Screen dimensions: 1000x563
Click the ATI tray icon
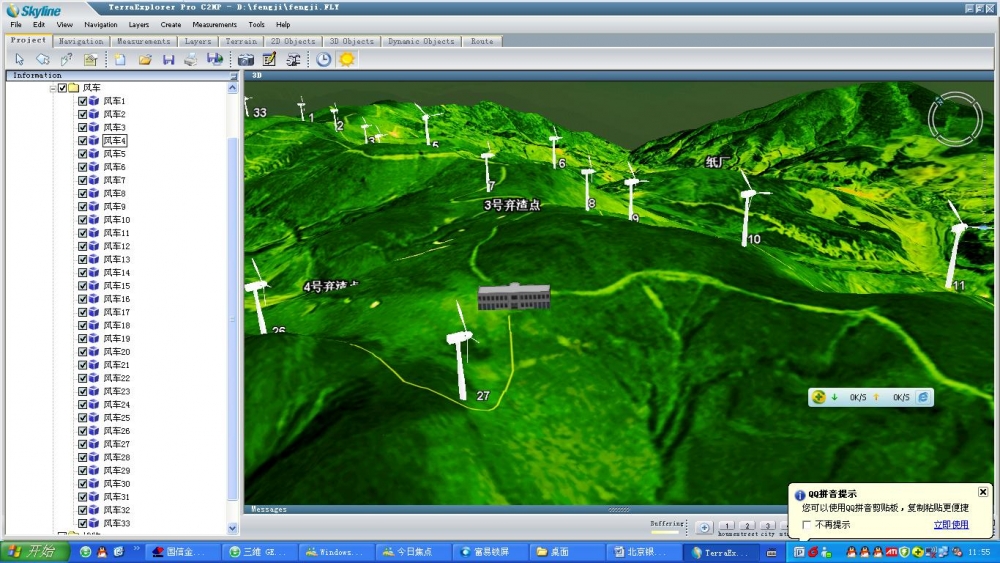[x=892, y=552]
